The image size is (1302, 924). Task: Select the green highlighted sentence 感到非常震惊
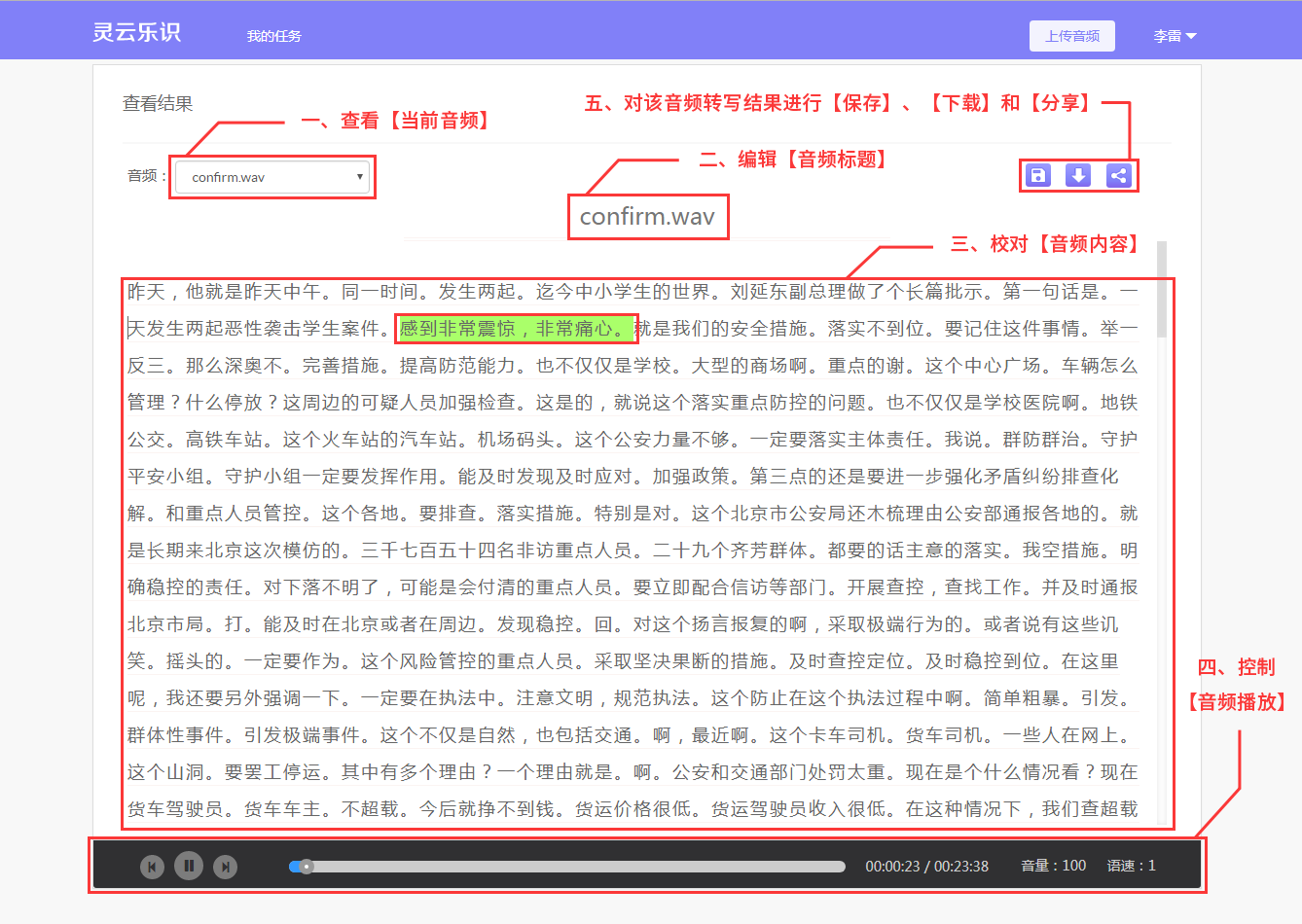[516, 329]
